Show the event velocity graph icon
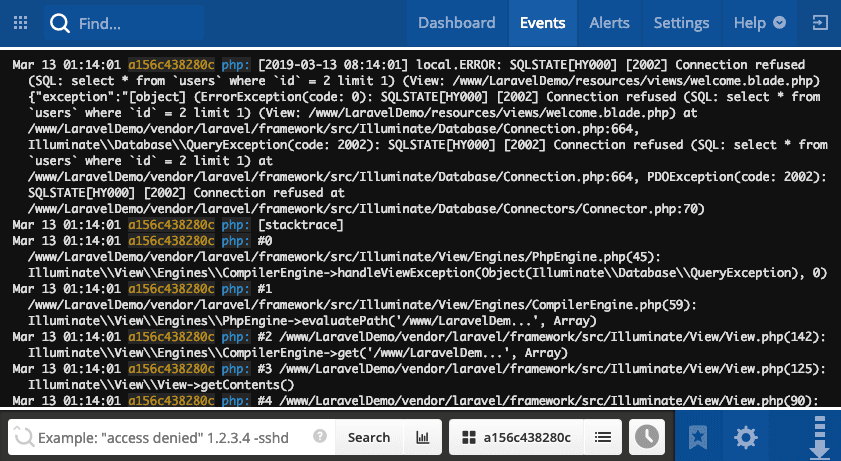The width and height of the screenshot is (841, 461). 423,437
